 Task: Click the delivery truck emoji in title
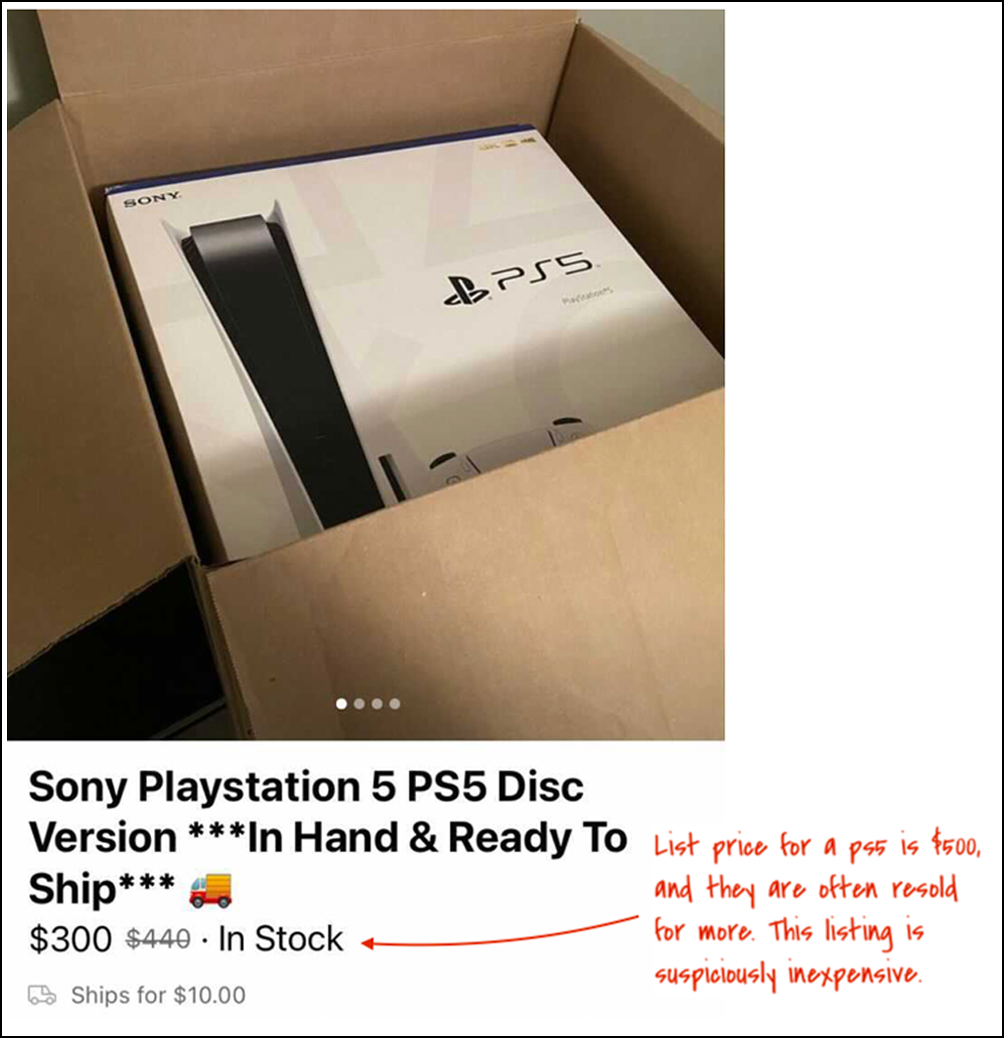(x=210, y=890)
